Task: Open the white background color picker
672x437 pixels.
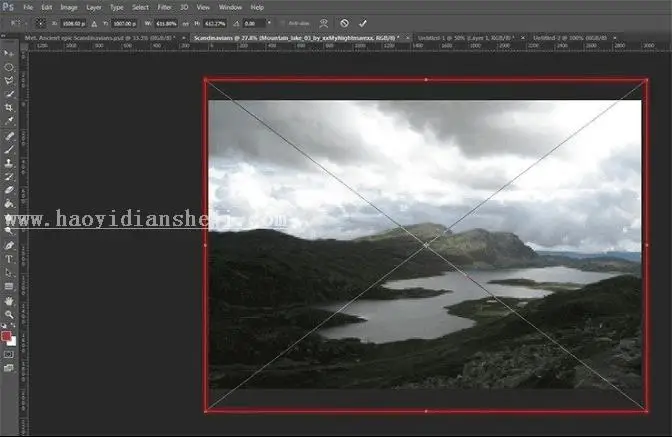Action: coord(13,343)
